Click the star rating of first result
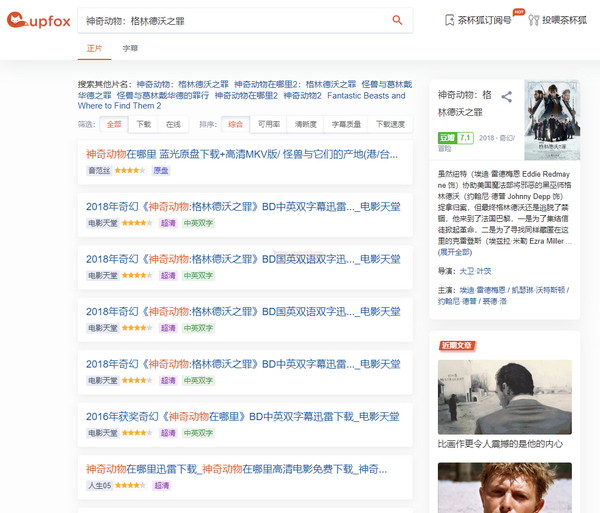Screen dimensions: 600x513 (130, 171)
